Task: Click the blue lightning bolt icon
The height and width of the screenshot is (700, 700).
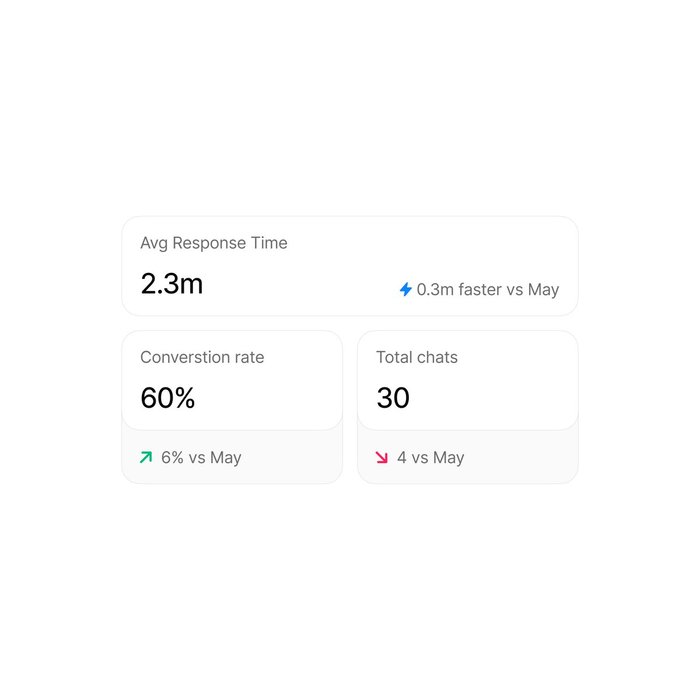Action: pyautogui.click(x=405, y=289)
